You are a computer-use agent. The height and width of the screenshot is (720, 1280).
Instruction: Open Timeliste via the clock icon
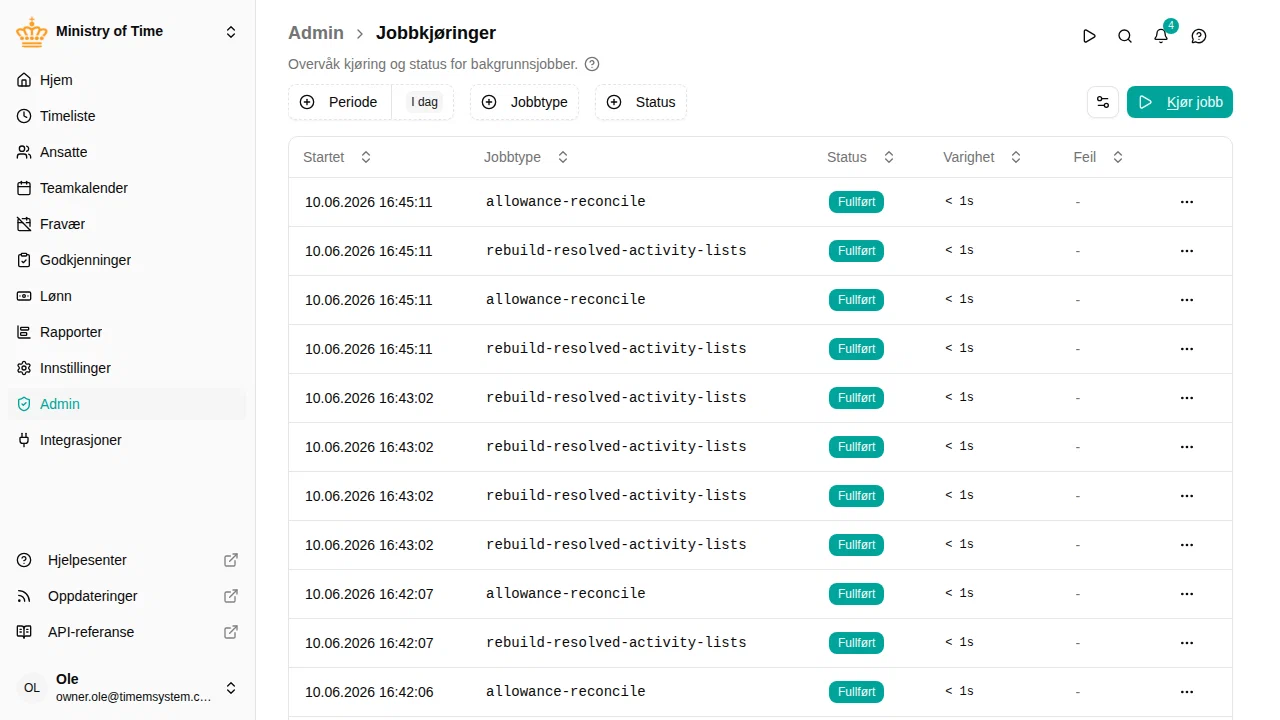pyautogui.click(x=24, y=116)
